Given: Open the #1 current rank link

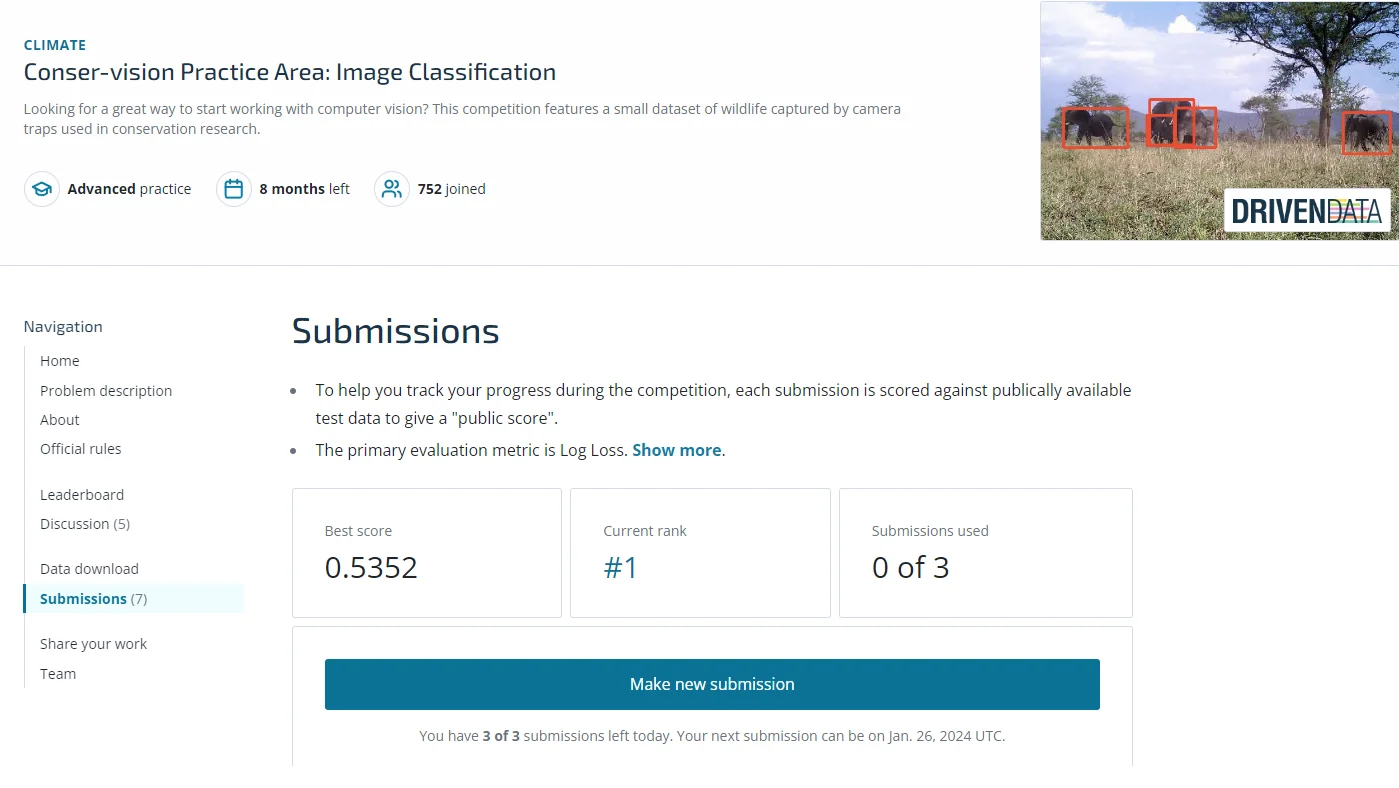Looking at the screenshot, I should (x=620, y=568).
